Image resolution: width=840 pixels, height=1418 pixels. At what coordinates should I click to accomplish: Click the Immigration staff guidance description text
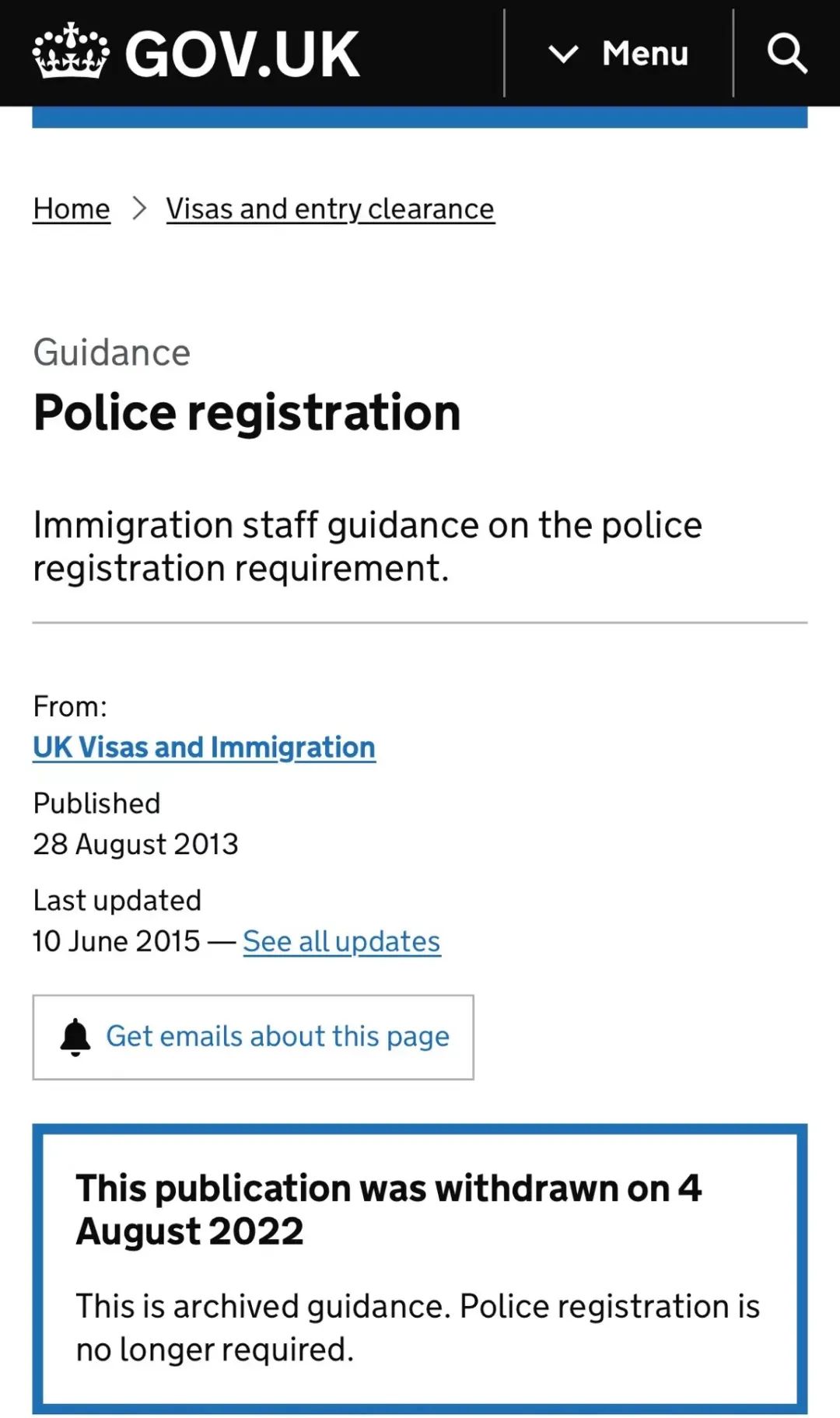pos(367,546)
